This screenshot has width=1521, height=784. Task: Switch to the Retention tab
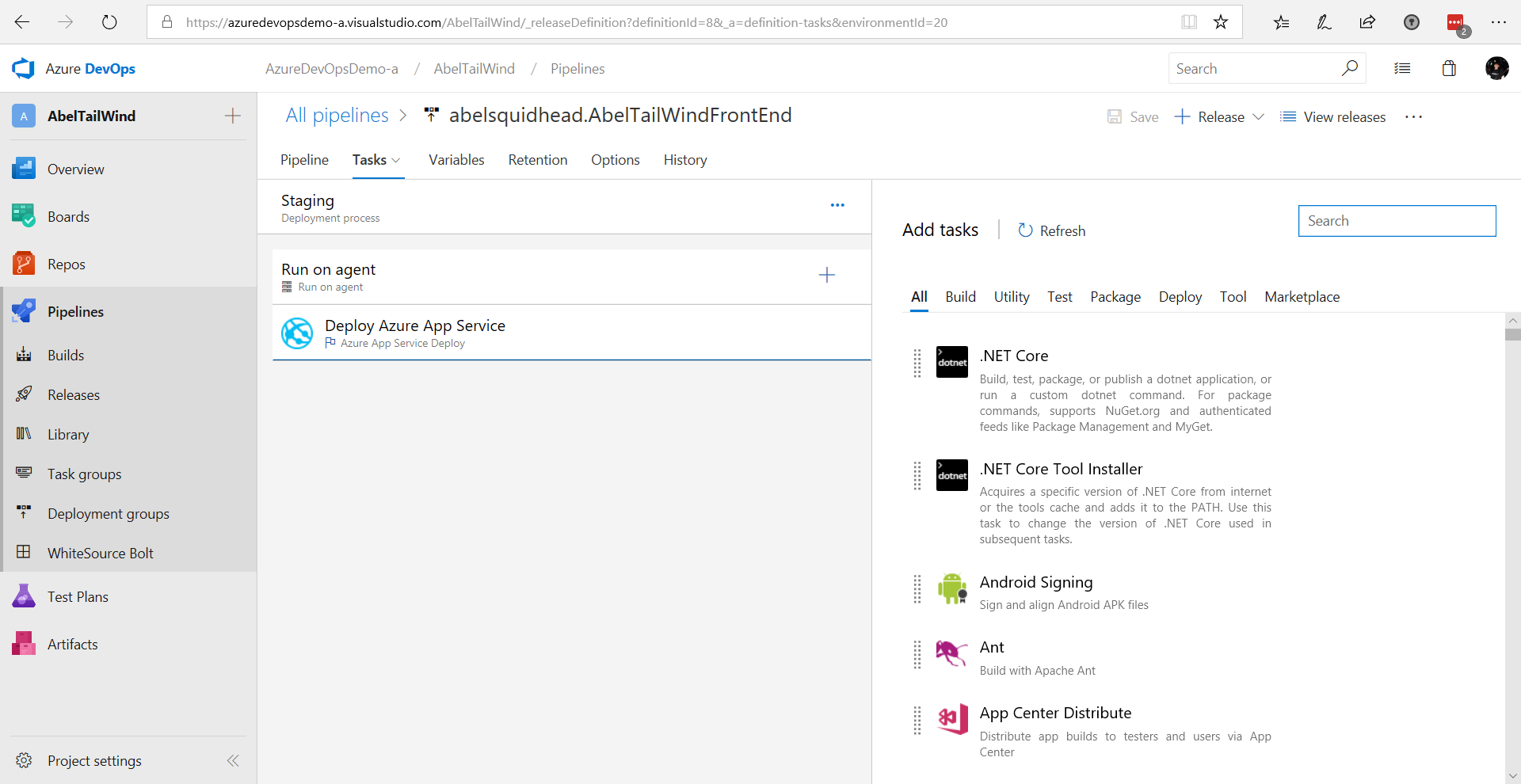click(538, 160)
